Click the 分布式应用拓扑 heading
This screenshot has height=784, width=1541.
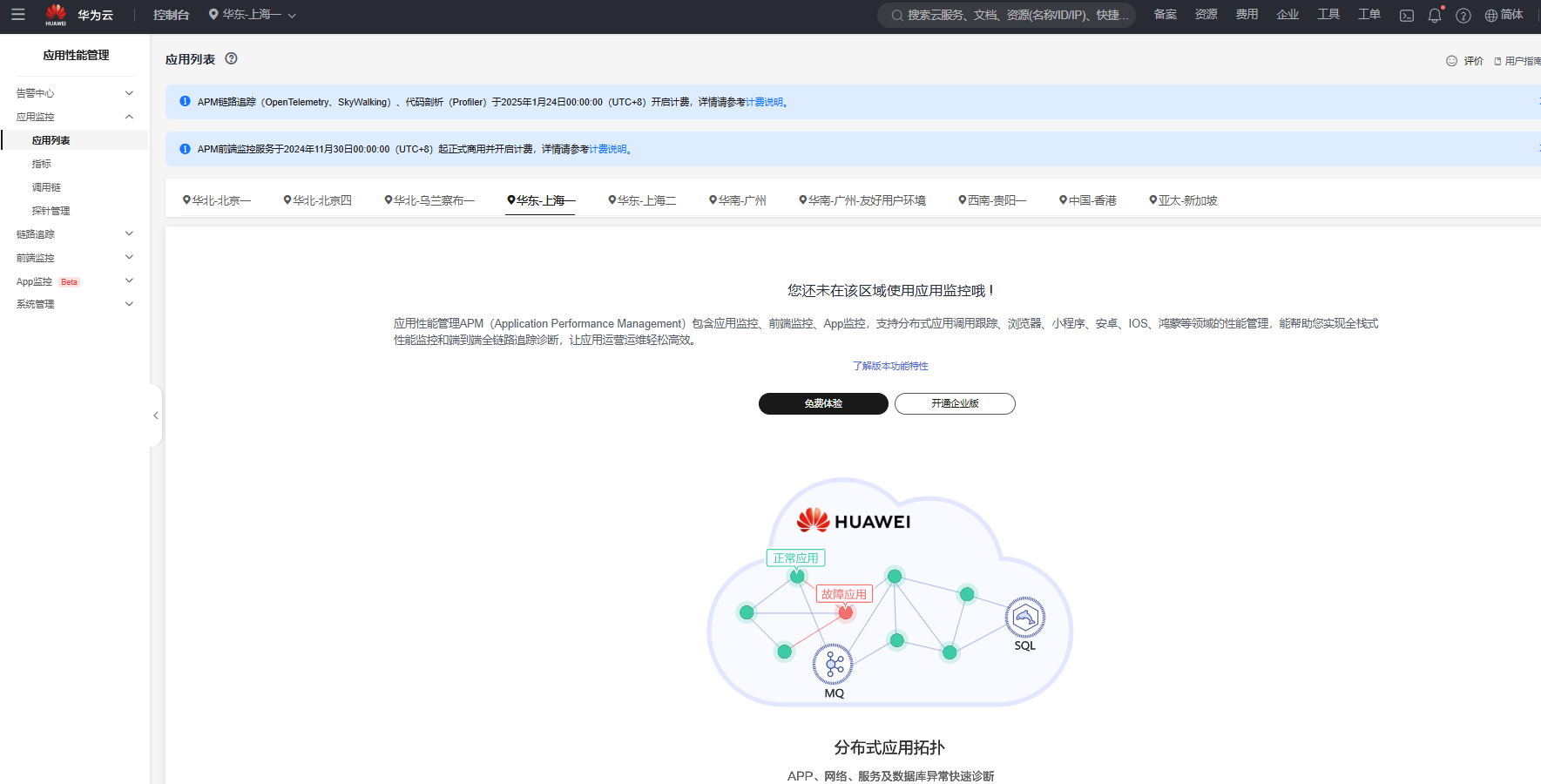click(x=889, y=747)
